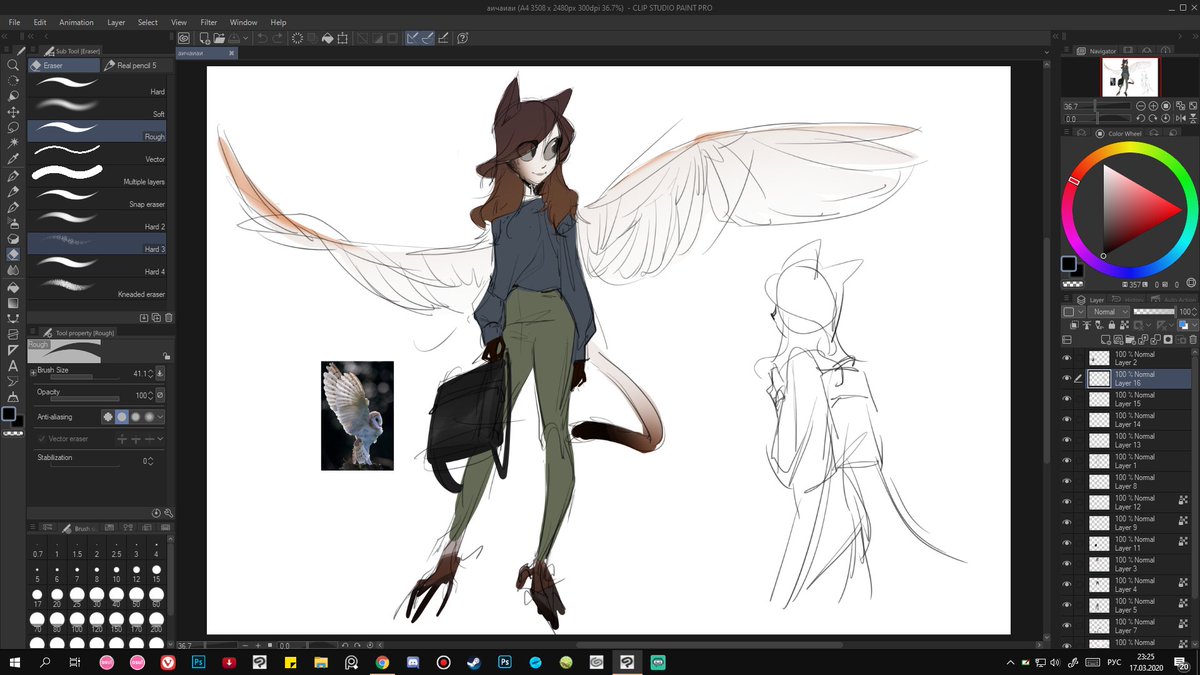Open the Layer menu
Image resolution: width=1200 pixels, height=675 pixels.
[116, 22]
